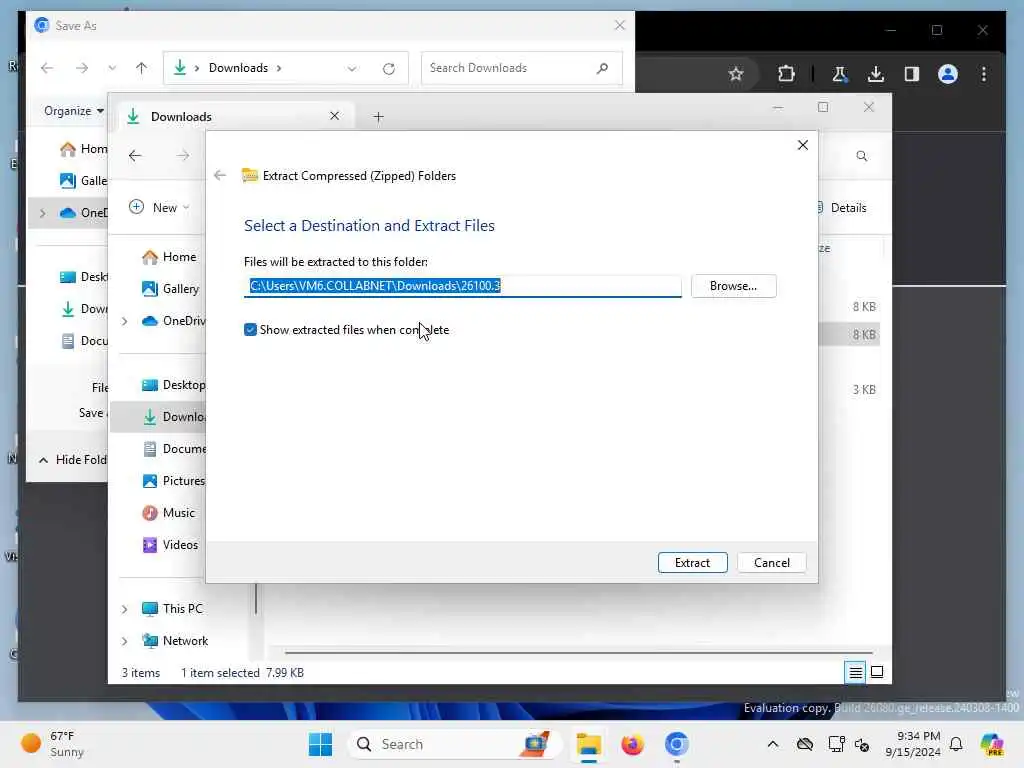Select Pictures in File Explorer sidebar
This screenshot has width=1024, height=768.
[x=174, y=481]
